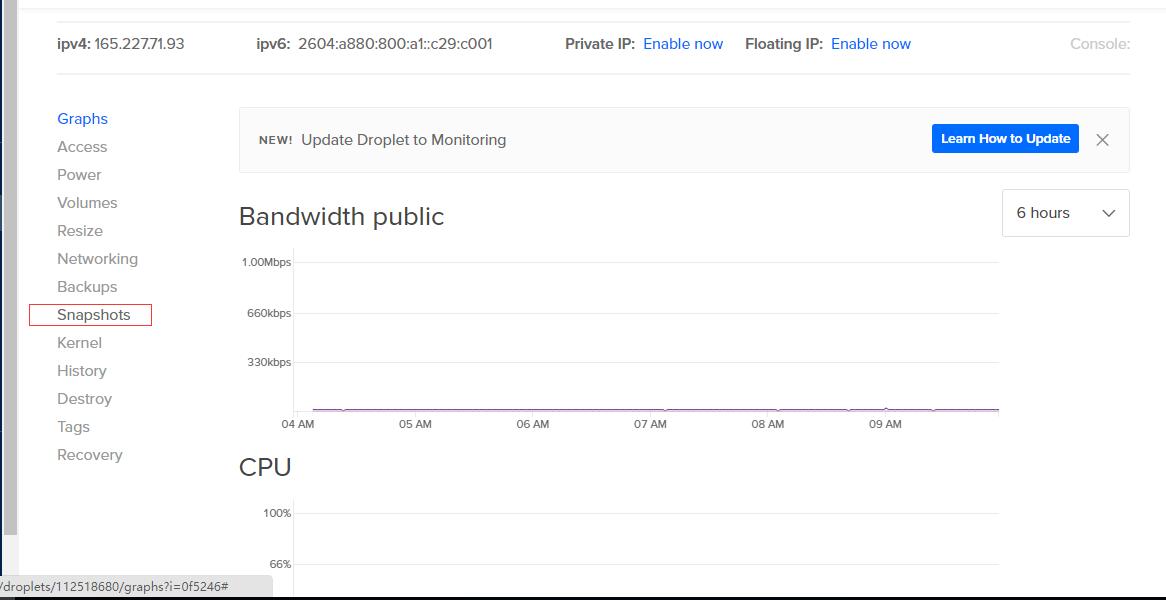
Task: Open the Volumes section
Action: tap(87, 203)
